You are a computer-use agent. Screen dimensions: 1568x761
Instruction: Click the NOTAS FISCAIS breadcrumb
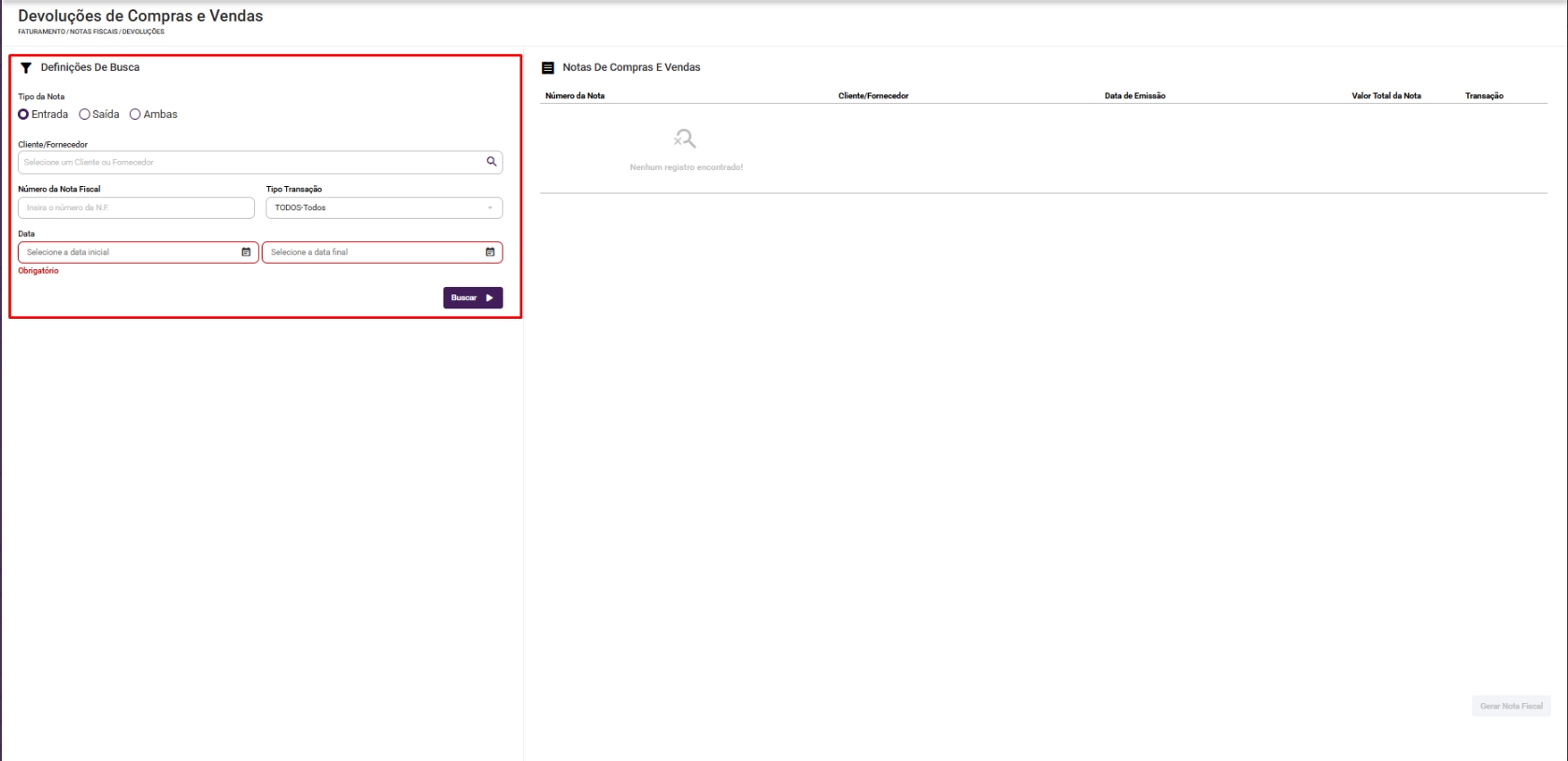click(94, 32)
